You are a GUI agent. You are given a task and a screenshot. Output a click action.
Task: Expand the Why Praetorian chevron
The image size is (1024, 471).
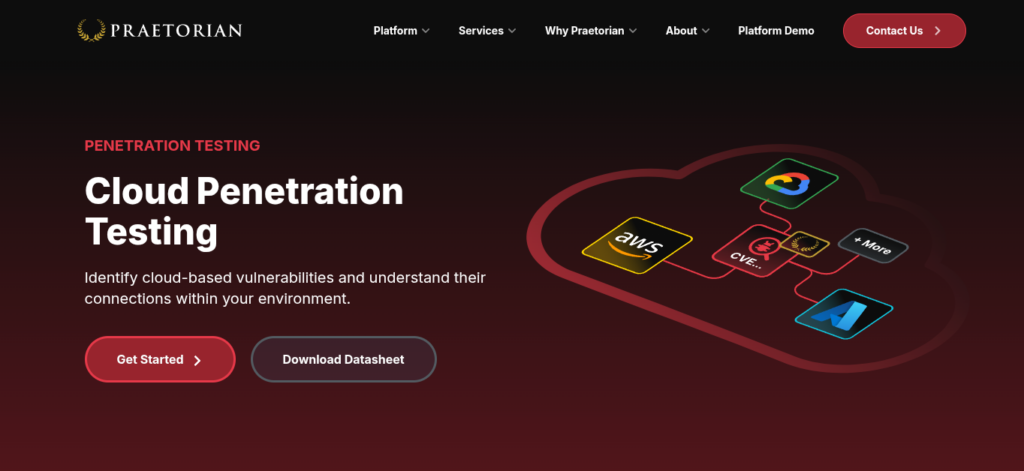click(x=633, y=31)
